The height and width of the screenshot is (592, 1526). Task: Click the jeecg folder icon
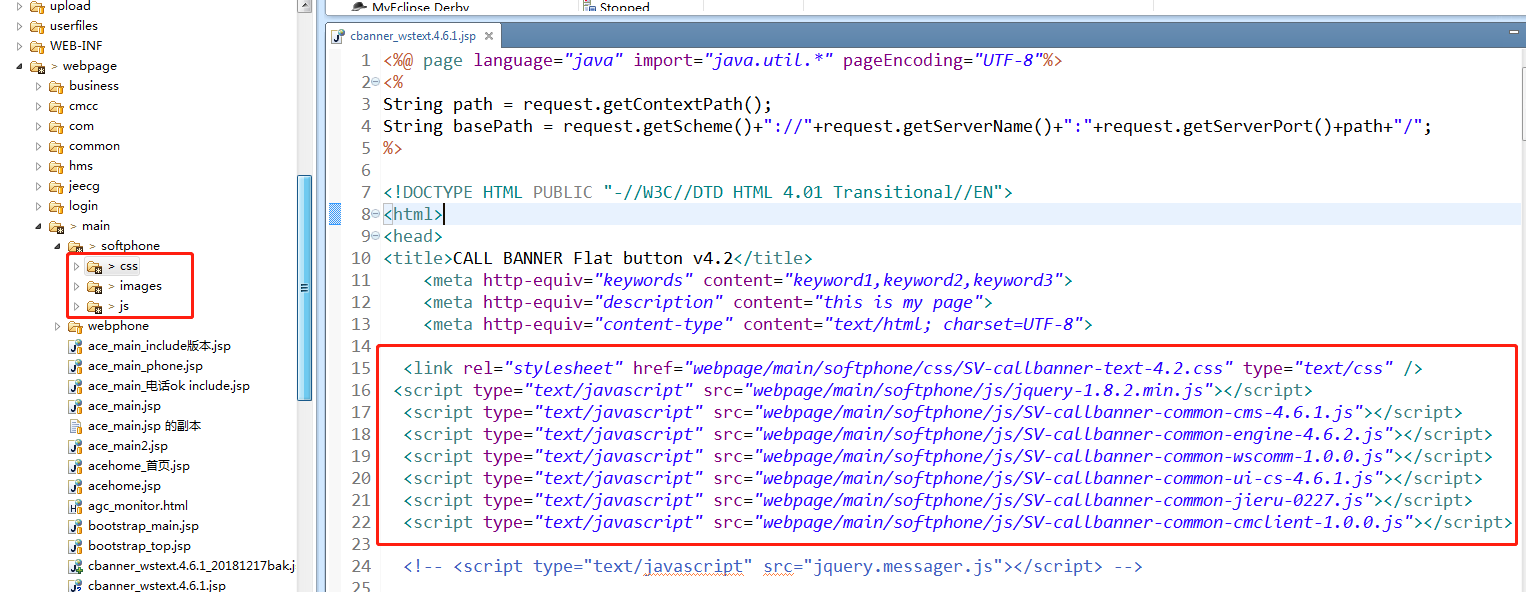click(56, 186)
